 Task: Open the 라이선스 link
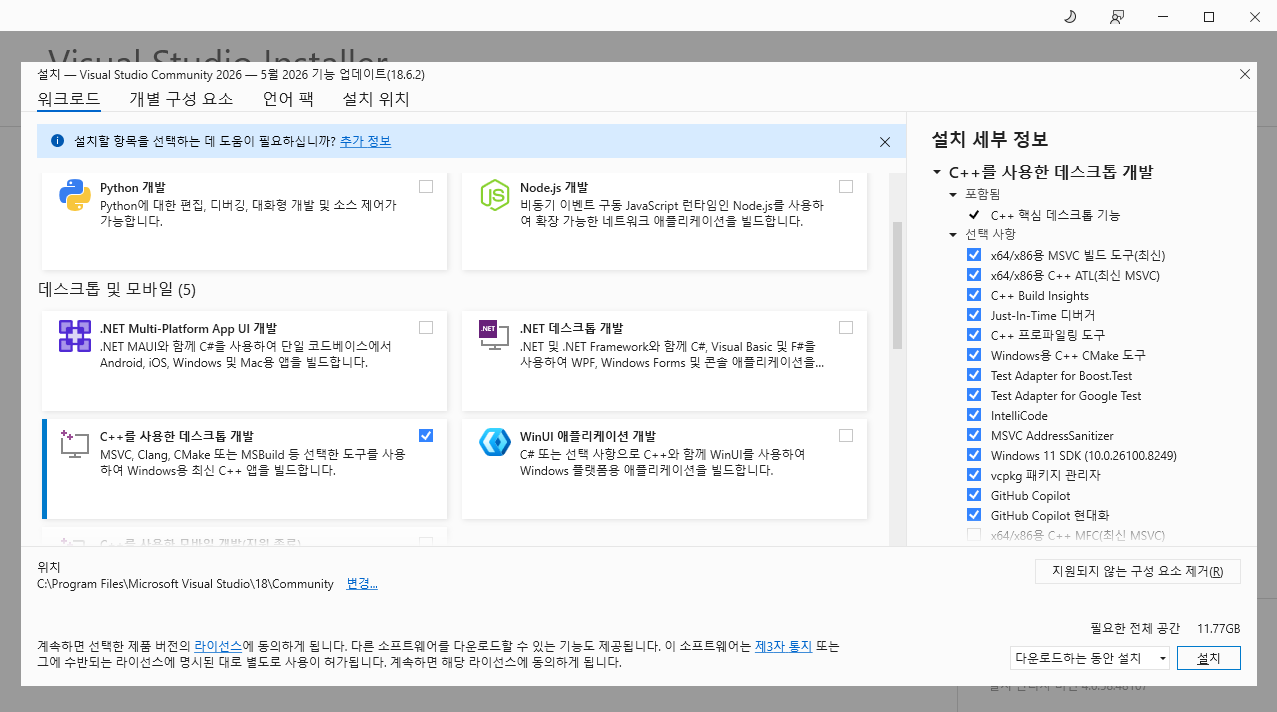pos(218,646)
